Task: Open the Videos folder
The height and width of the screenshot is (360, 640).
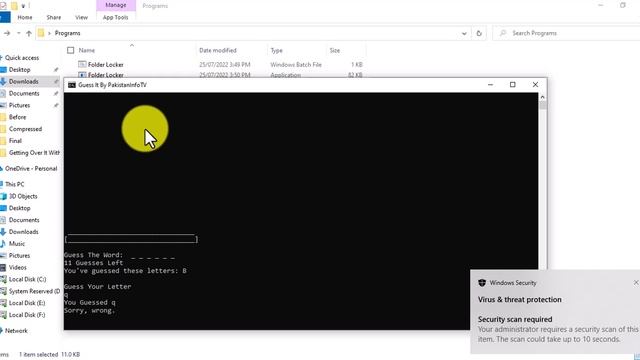Action: click(x=18, y=267)
